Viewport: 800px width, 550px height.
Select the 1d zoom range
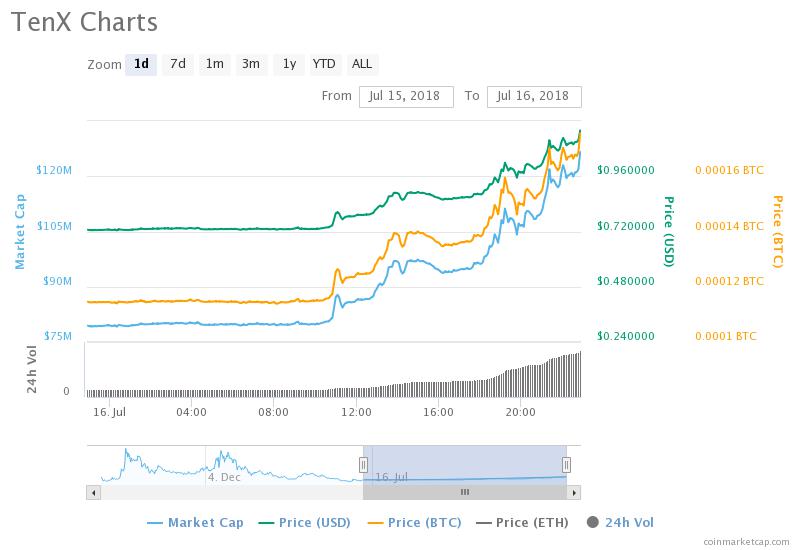pos(141,64)
